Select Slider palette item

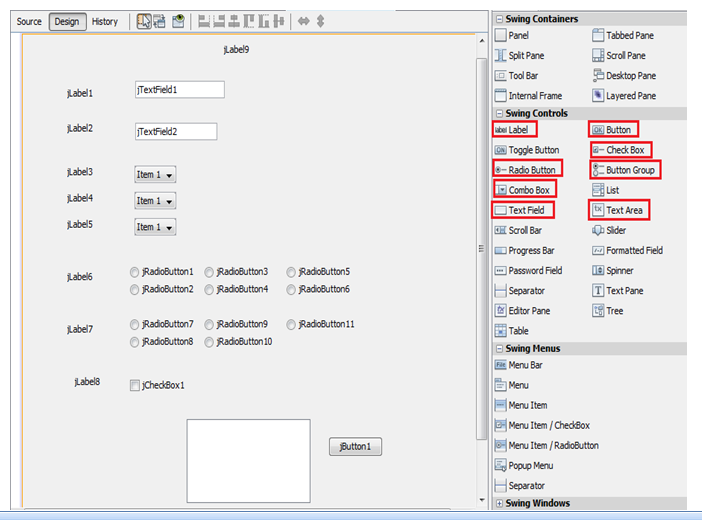coord(609,230)
